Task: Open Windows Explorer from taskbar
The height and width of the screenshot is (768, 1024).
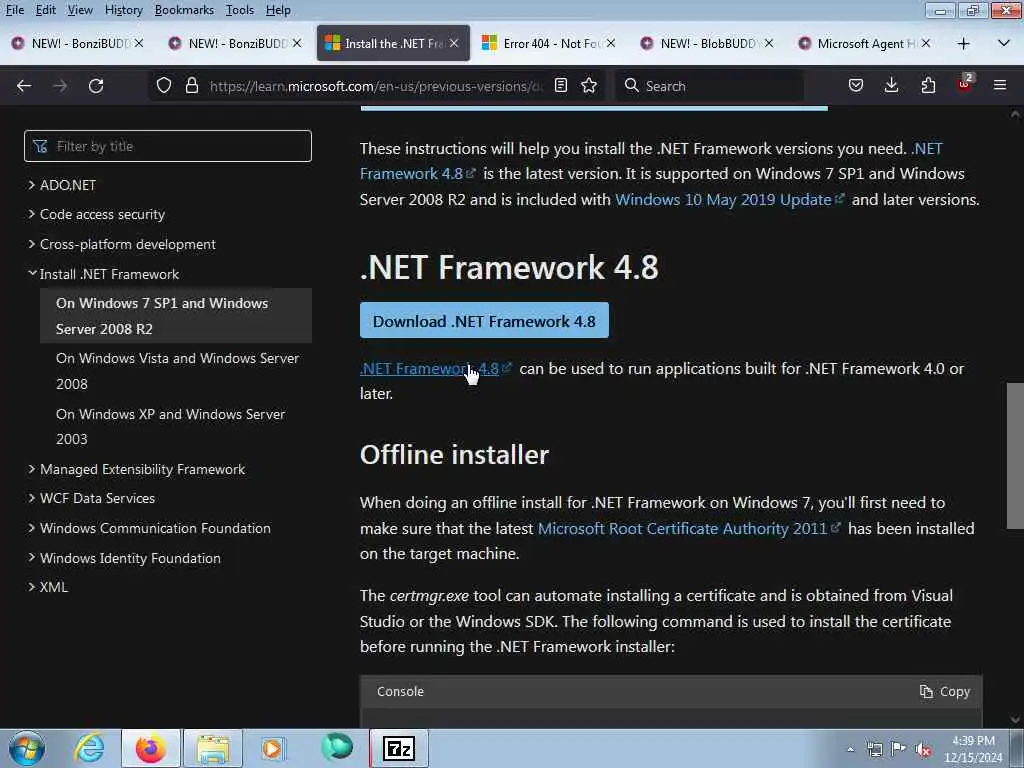Action: click(x=213, y=748)
